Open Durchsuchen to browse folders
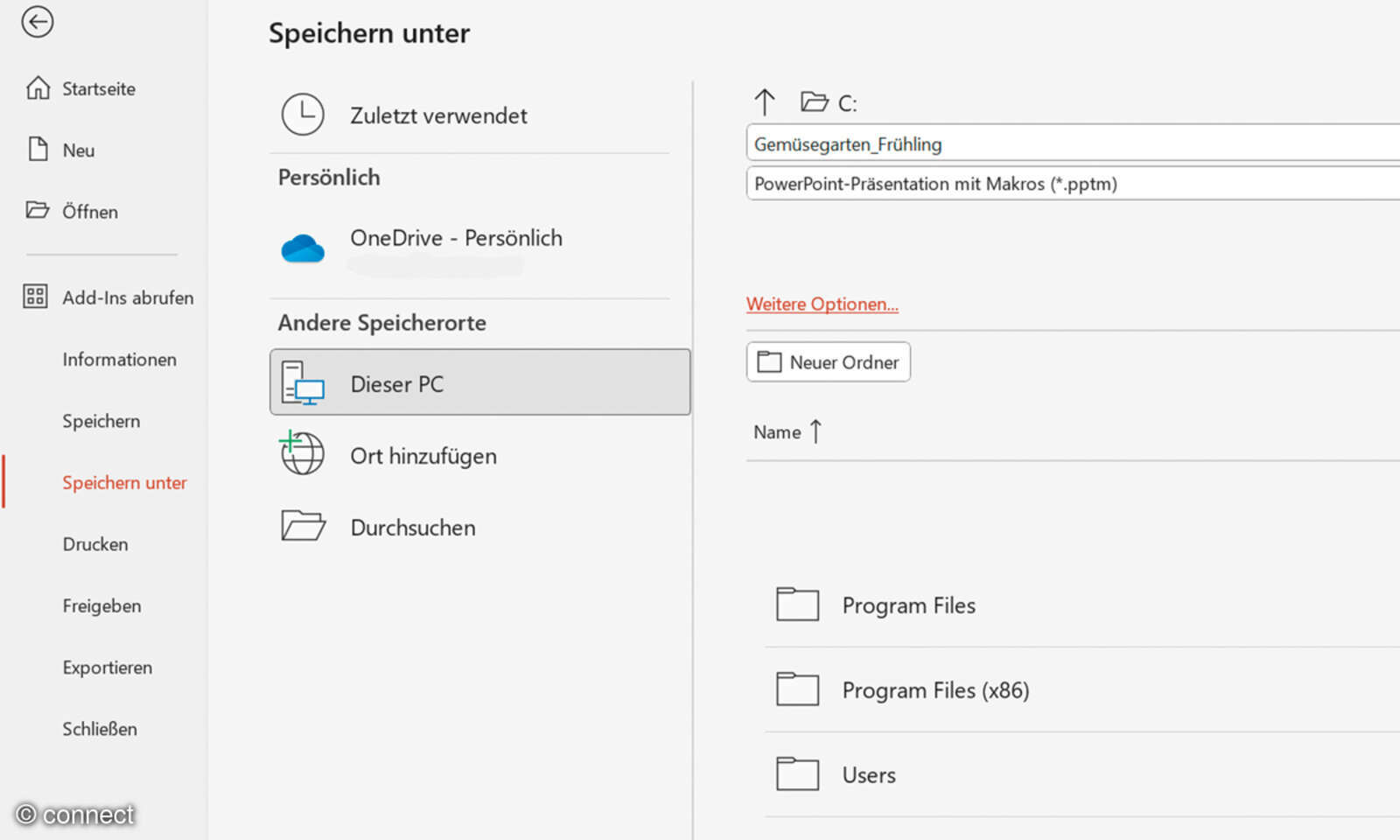The image size is (1400, 840). [412, 527]
